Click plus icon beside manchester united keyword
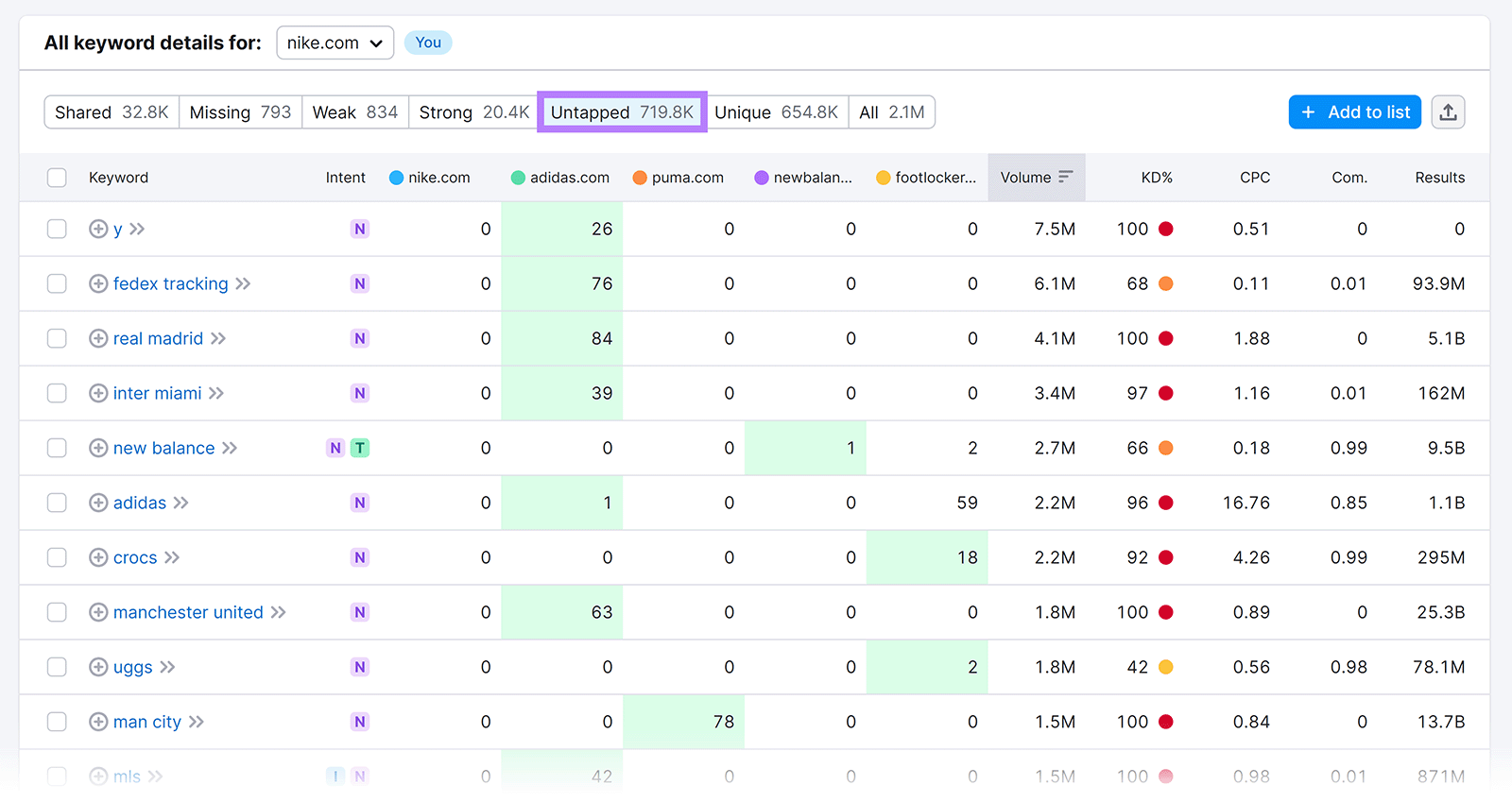1512x802 pixels. pos(98,612)
